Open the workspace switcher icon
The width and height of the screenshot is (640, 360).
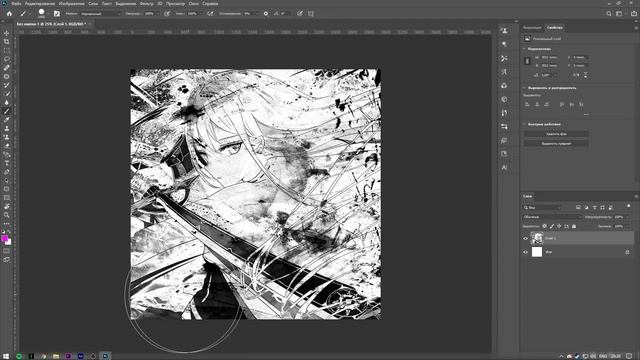click(x=619, y=13)
